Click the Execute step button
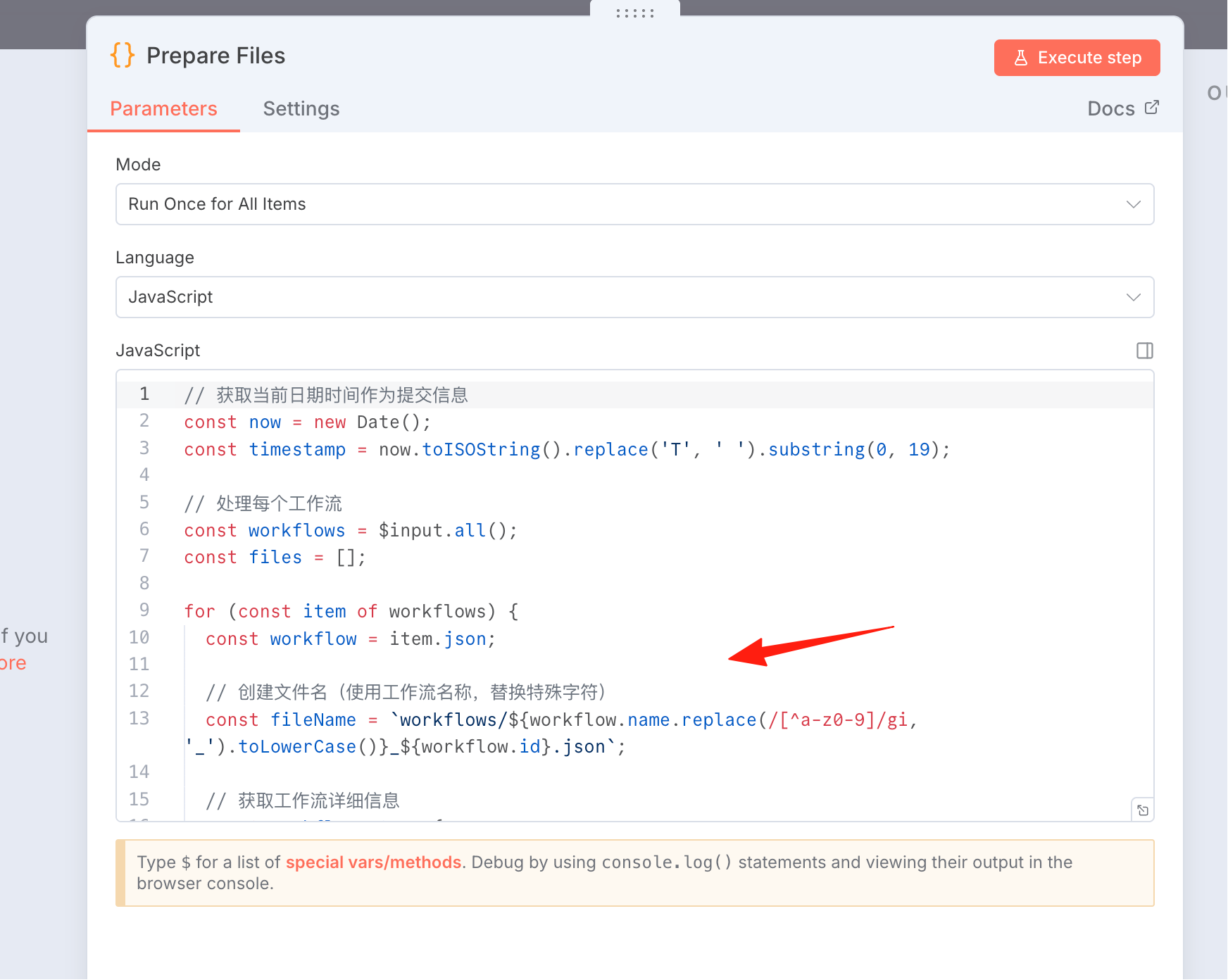This screenshot has height=980, width=1228. tap(1077, 58)
